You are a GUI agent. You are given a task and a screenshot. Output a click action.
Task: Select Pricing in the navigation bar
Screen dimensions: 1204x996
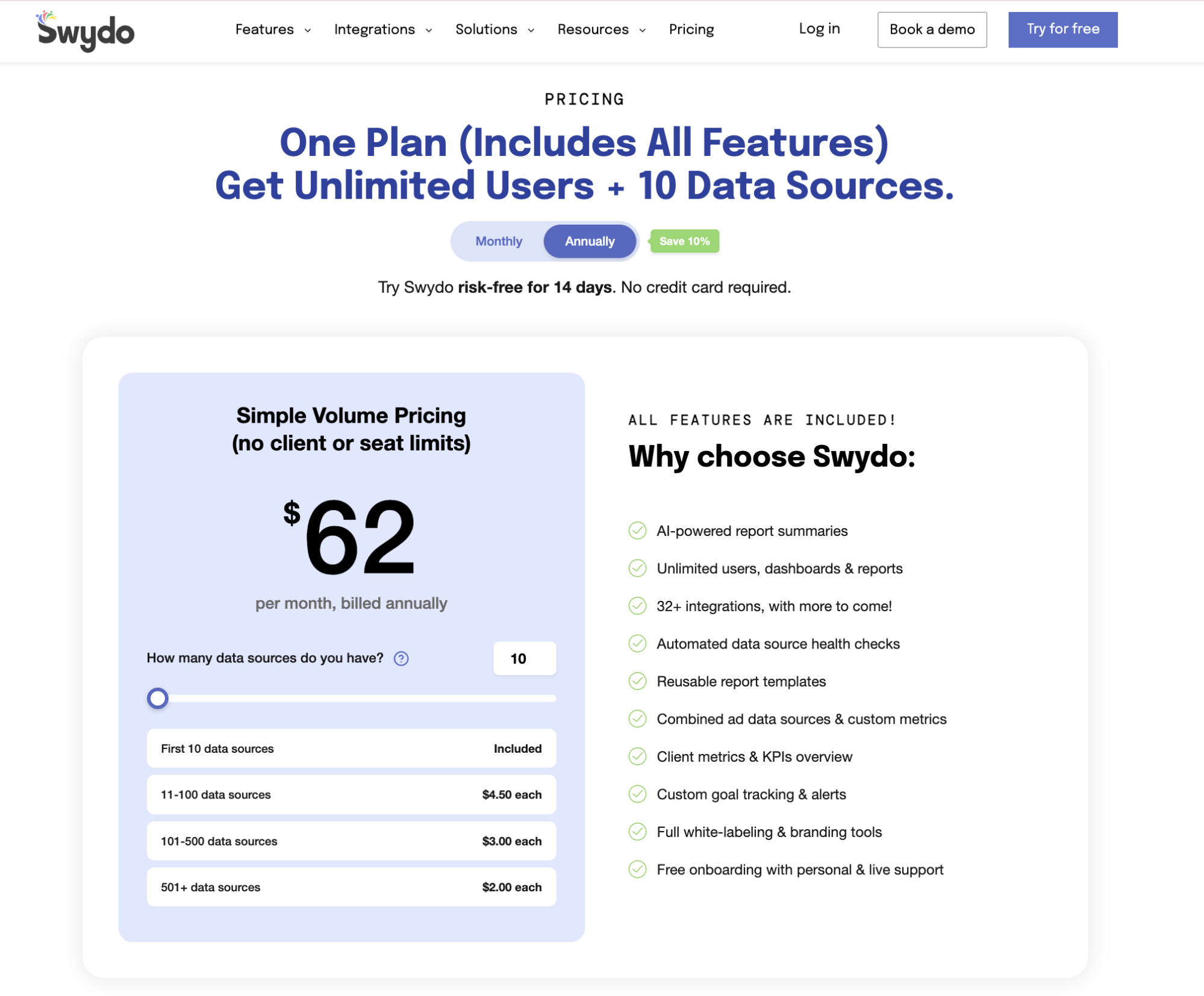point(691,29)
